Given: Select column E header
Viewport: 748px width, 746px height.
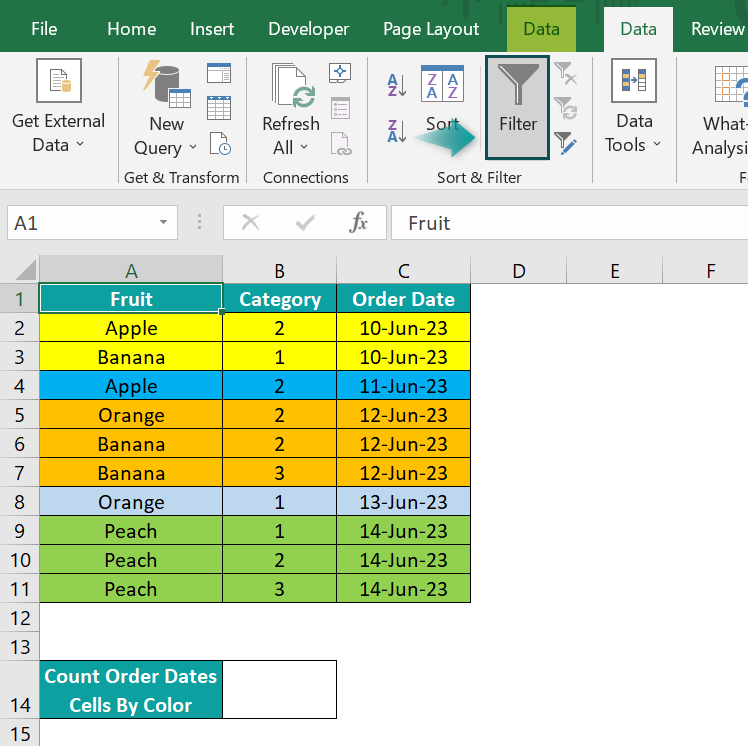Looking at the screenshot, I should click(615, 270).
